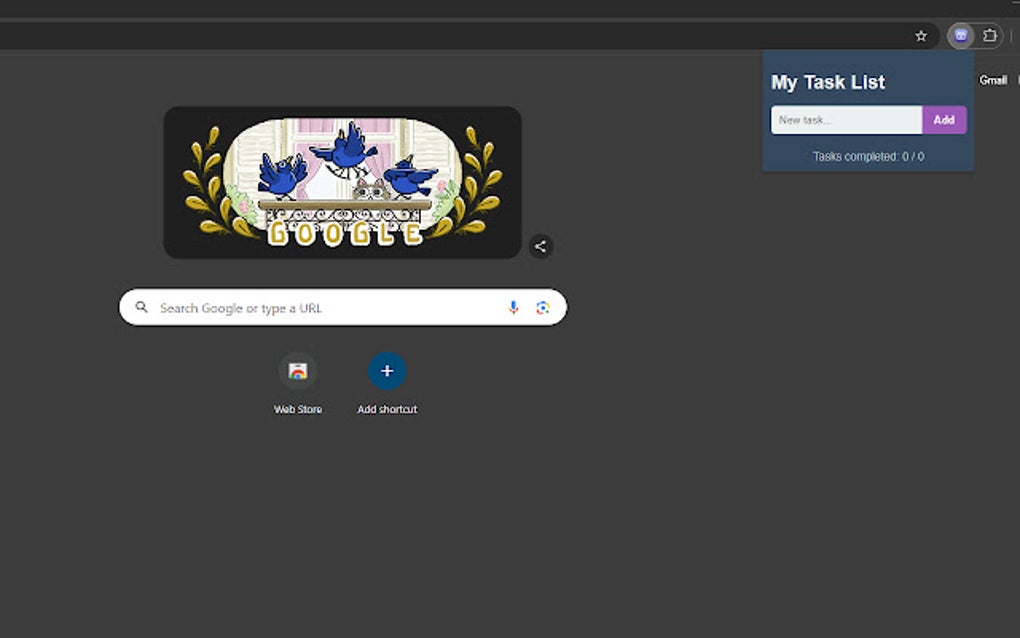Click the Add shortcut button
Screen dimensions: 1020x638
(386, 370)
